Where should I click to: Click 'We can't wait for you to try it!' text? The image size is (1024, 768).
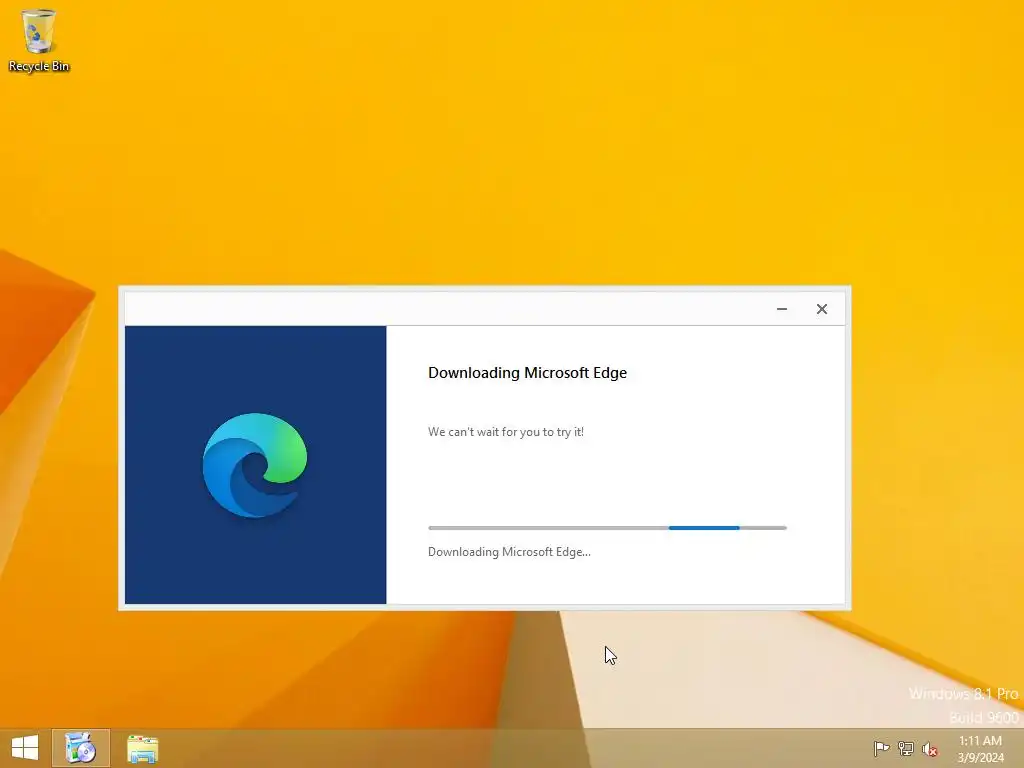tap(505, 432)
